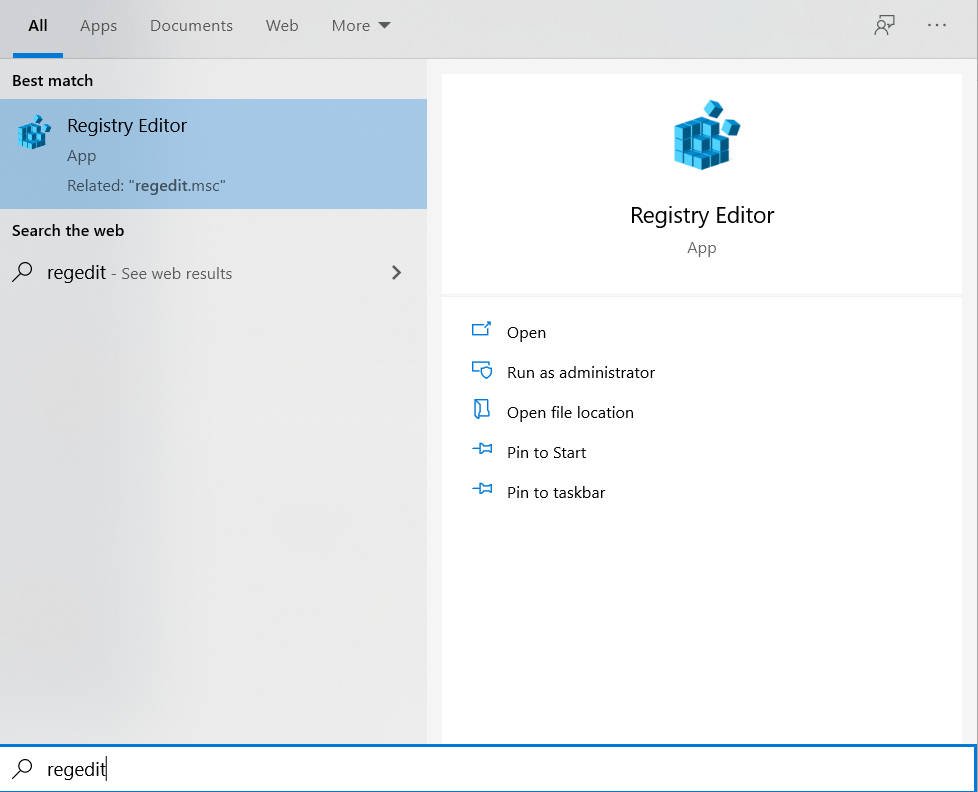The image size is (978, 792).
Task: Click the search box magnifier icon
Action: [22, 768]
